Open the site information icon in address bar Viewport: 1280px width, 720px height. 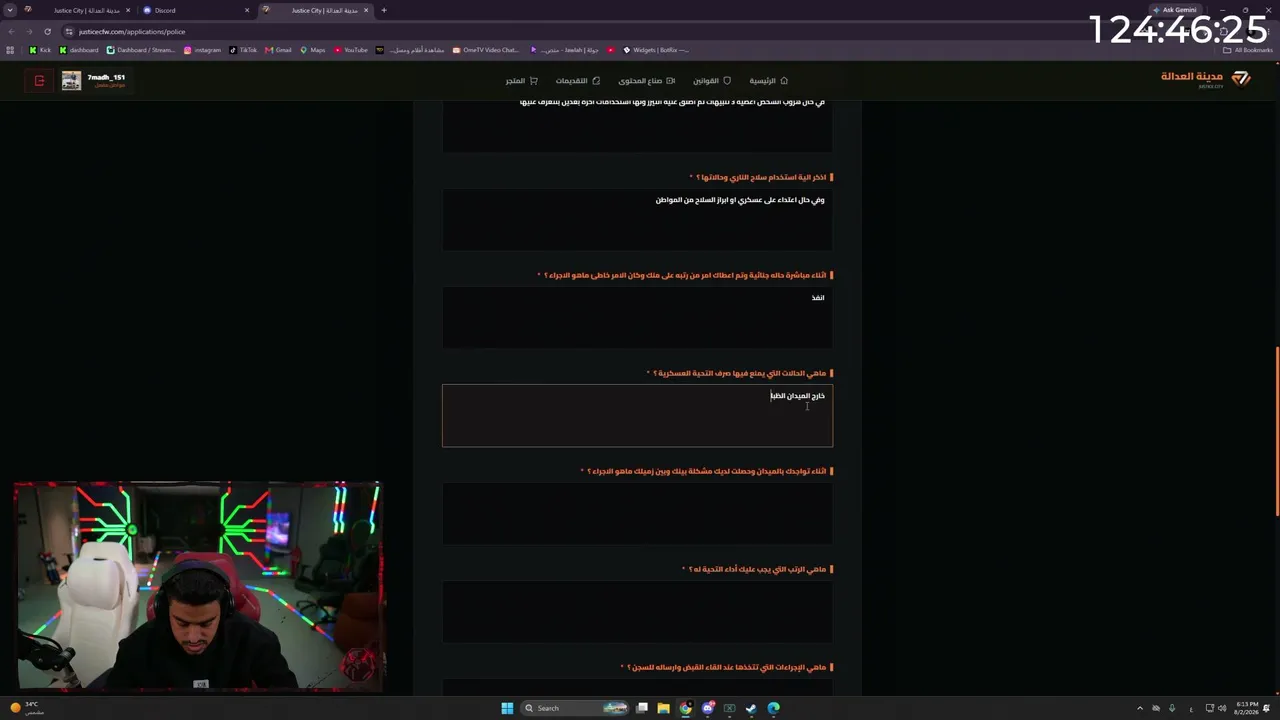pos(69,31)
